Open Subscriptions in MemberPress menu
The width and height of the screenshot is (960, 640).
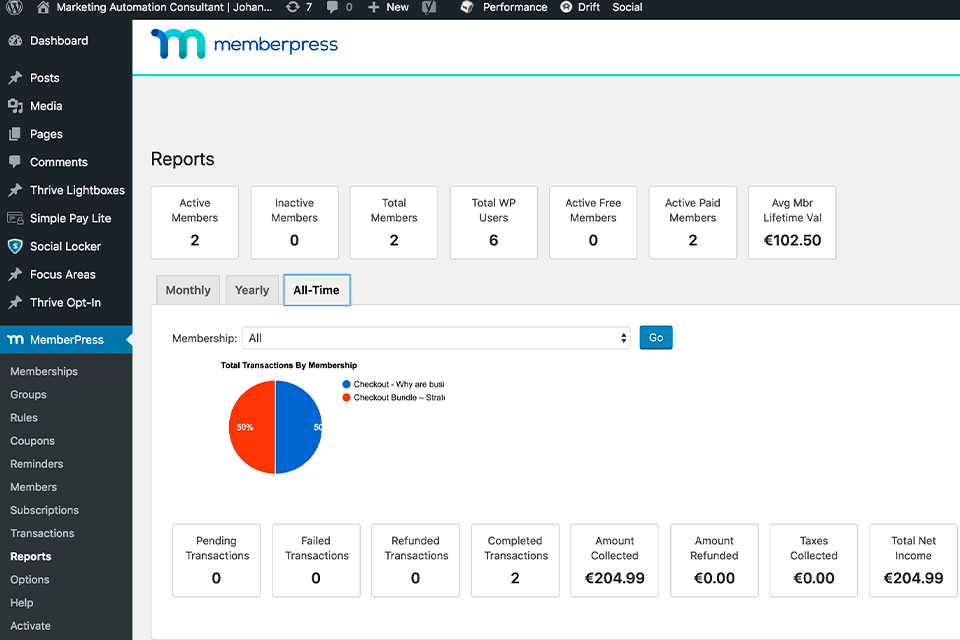pos(44,510)
